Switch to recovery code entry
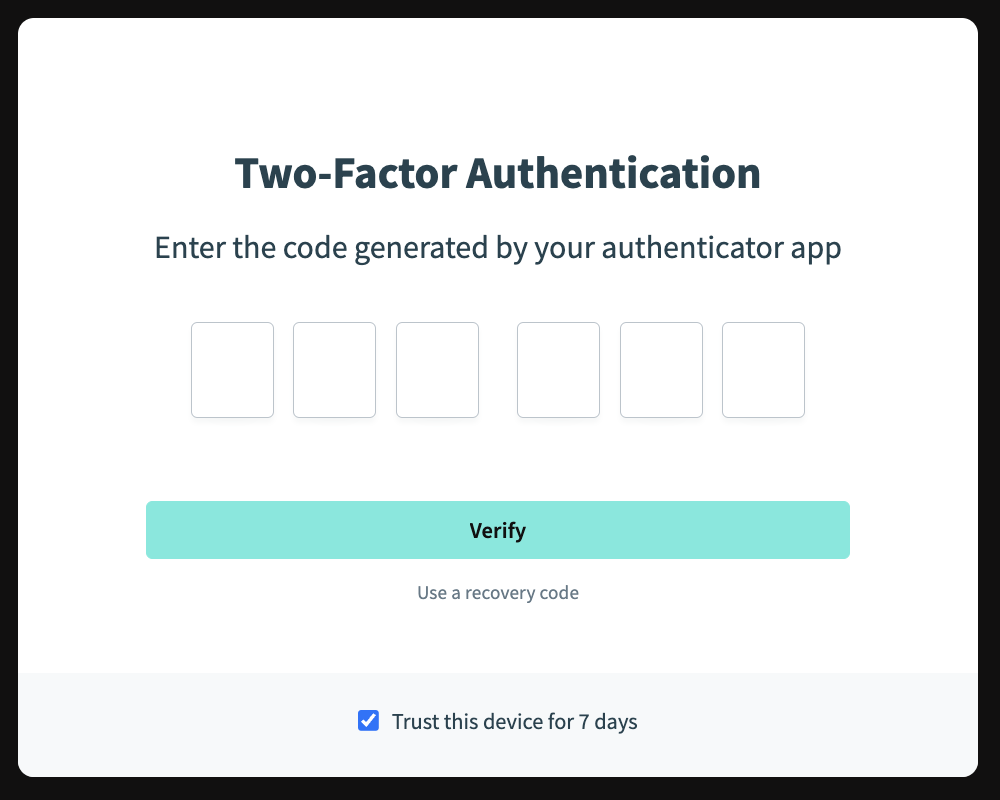Screen dimensions: 1000x800 click(498, 593)
